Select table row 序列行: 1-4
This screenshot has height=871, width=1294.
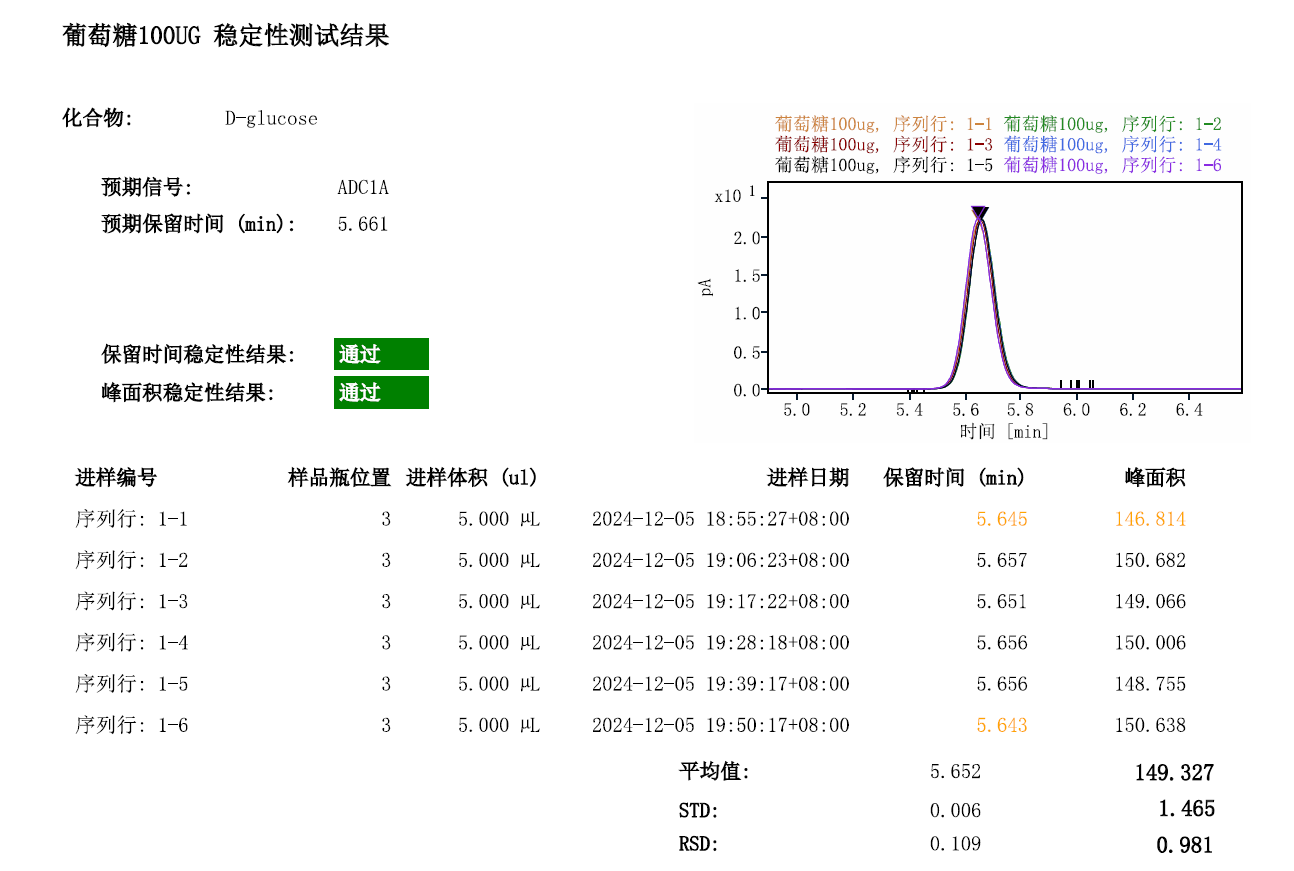pos(631,643)
